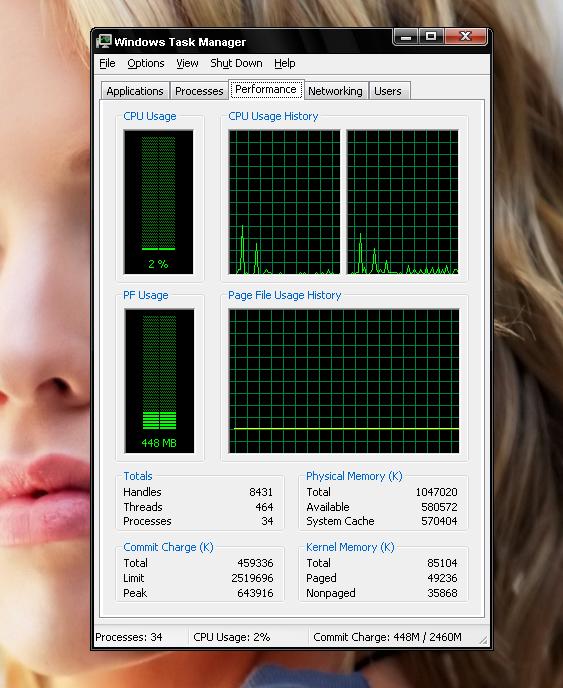Click the Threads value 464
Viewport: 563px width, 688px height.
264,507
